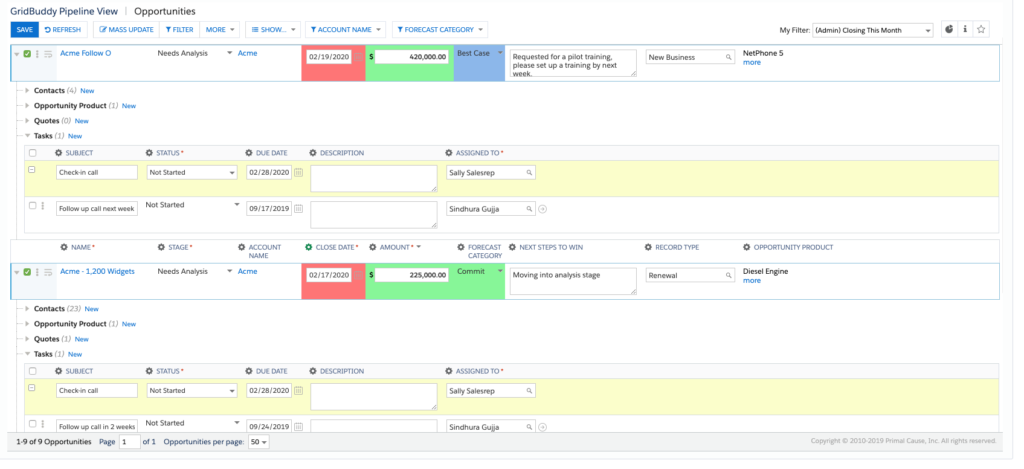
Task: Click circle arrow icon after Sindhura Gujja, 09/17/2019 row
Action: (x=542, y=209)
